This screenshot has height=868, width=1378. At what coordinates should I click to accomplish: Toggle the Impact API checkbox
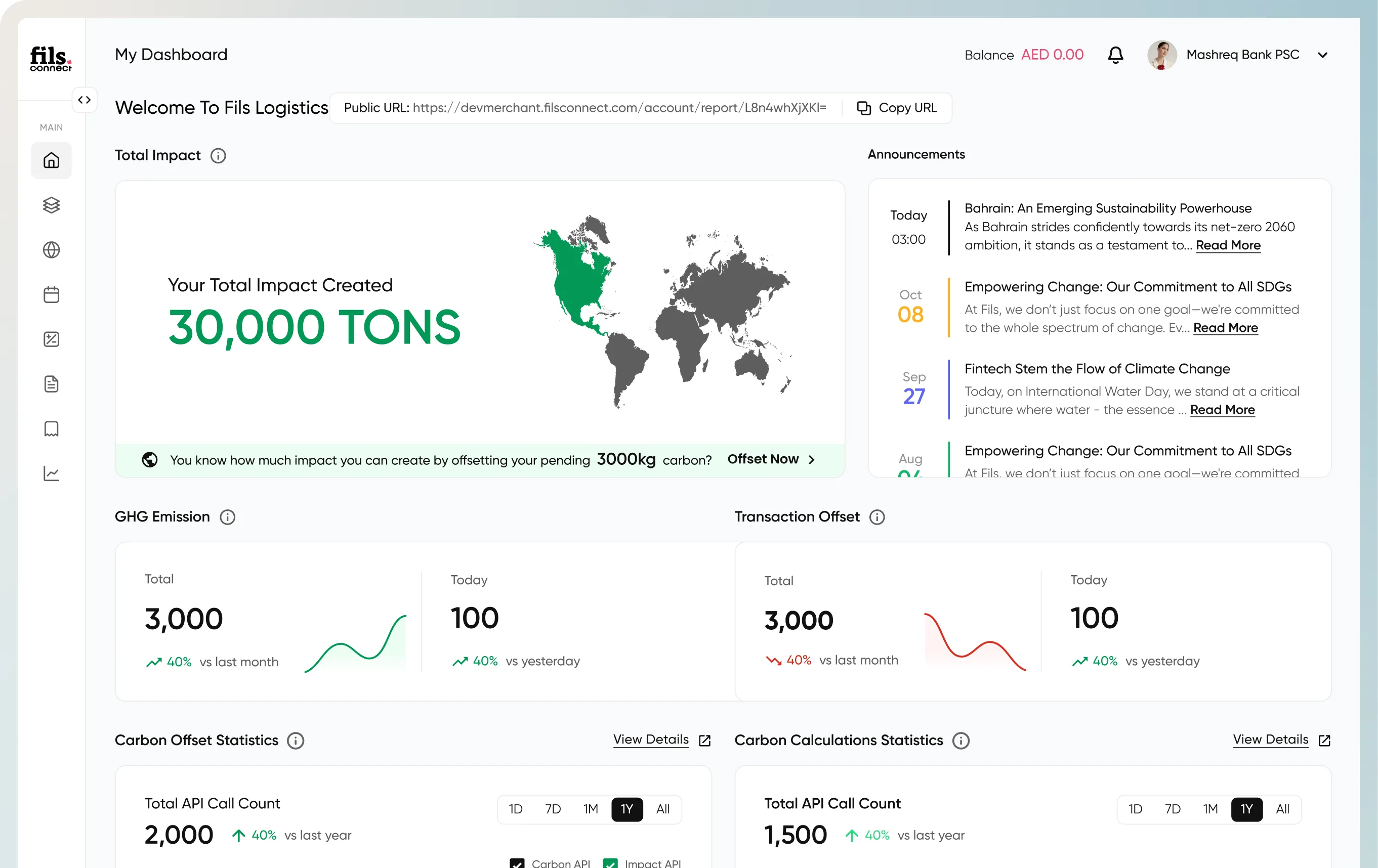(x=610, y=863)
